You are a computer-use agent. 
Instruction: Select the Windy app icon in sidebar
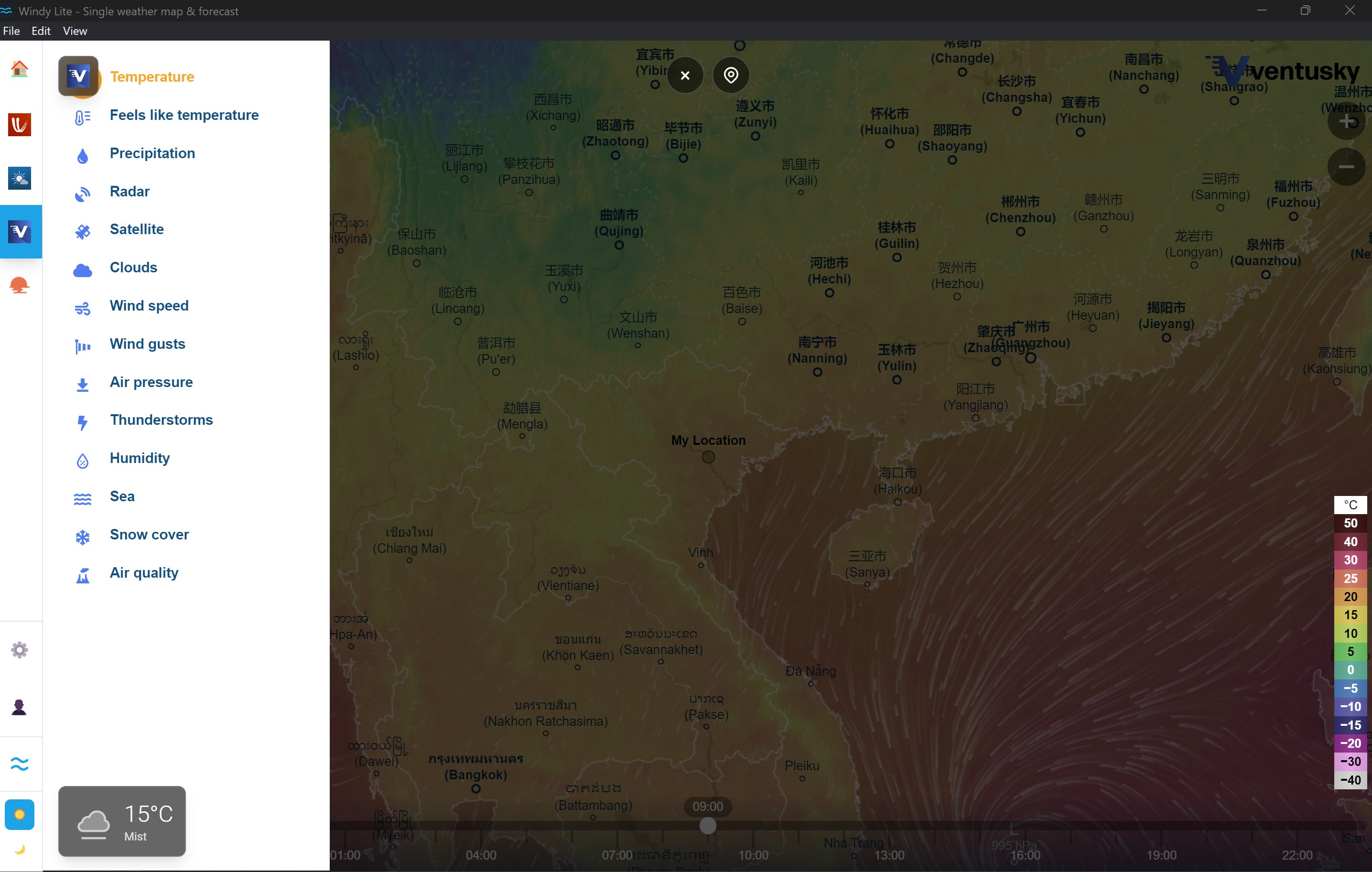click(21, 124)
